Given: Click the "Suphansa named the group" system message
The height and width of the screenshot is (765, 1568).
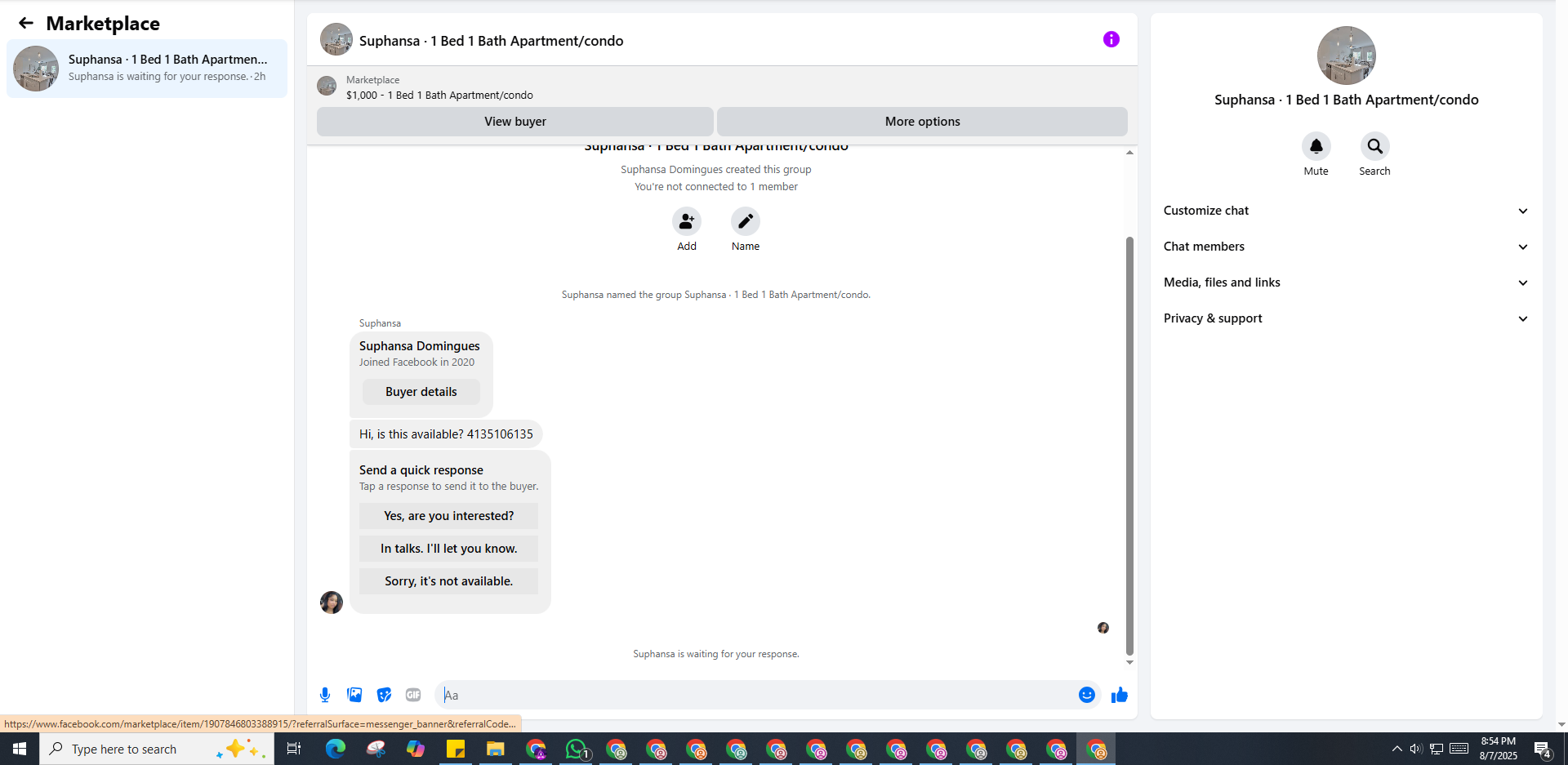Looking at the screenshot, I should pyautogui.click(x=716, y=295).
